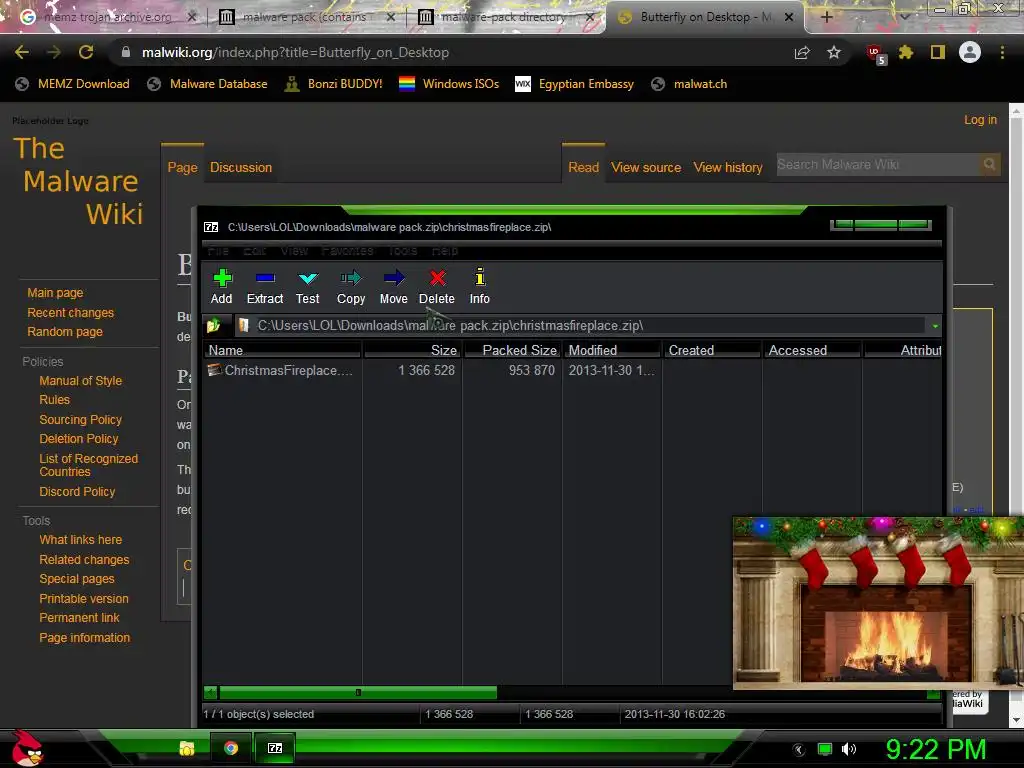Open the Discord Policy link
1024x768 pixels.
(77, 492)
